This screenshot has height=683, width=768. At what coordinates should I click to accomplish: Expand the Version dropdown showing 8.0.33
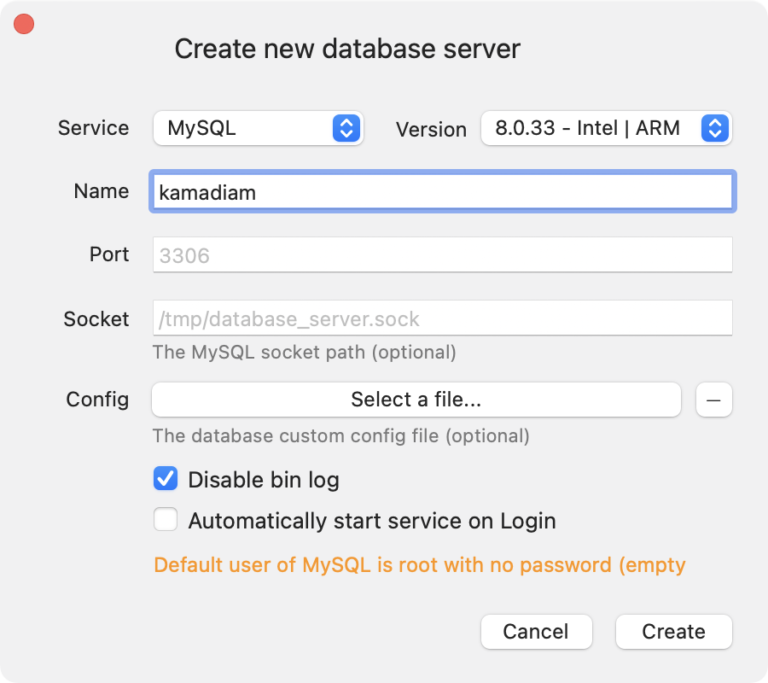[605, 128]
